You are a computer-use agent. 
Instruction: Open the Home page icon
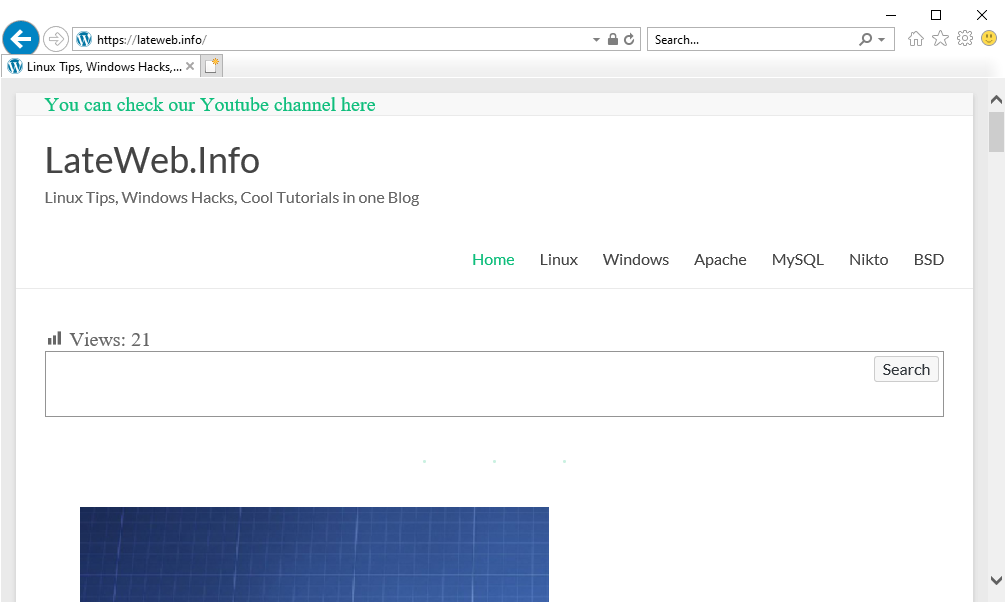point(915,39)
